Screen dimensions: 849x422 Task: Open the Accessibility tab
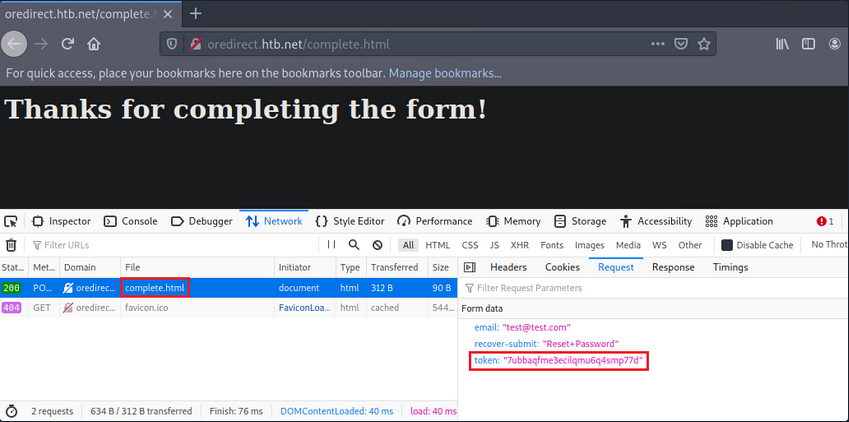pyautogui.click(x=656, y=222)
